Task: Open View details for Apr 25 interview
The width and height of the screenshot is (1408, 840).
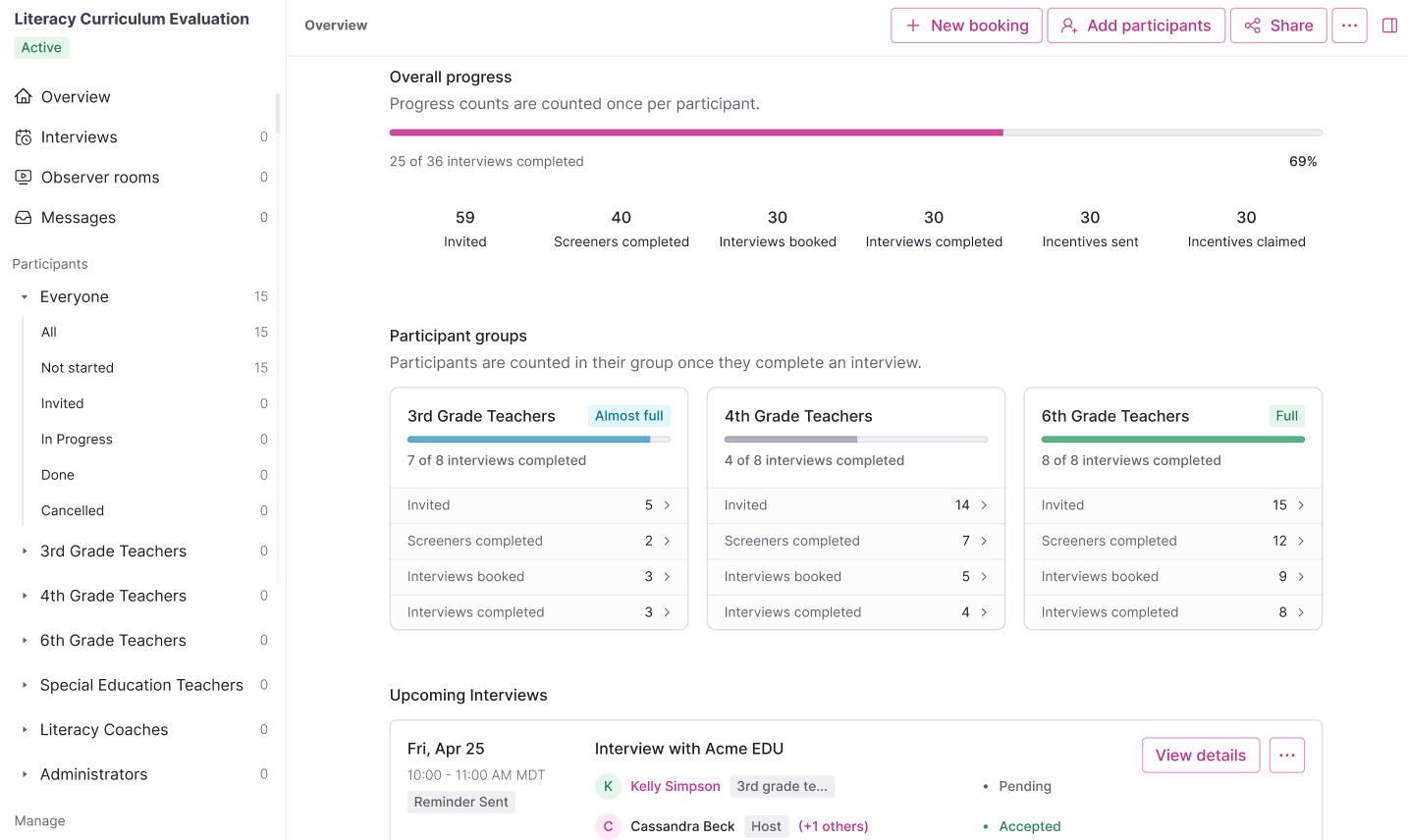Action: point(1200,756)
